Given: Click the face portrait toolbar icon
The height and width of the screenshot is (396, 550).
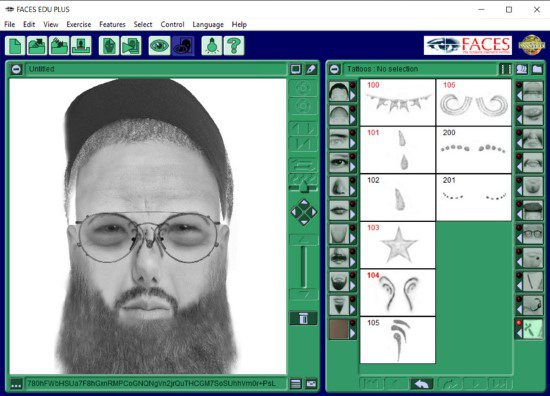Looking at the screenshot, I should (109, 46).
